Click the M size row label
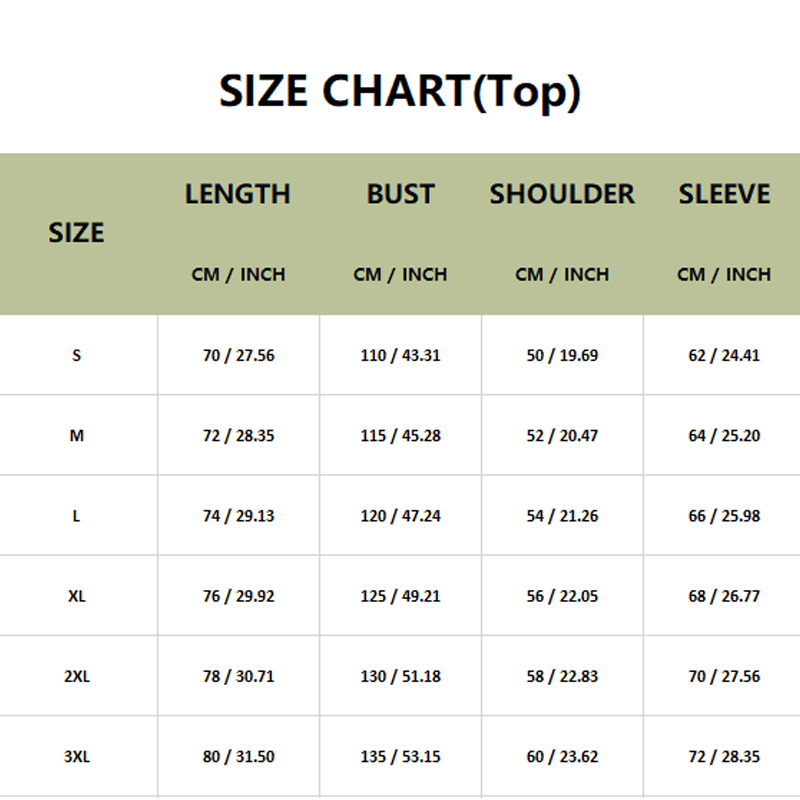The image size is (800, 800). 76,436
